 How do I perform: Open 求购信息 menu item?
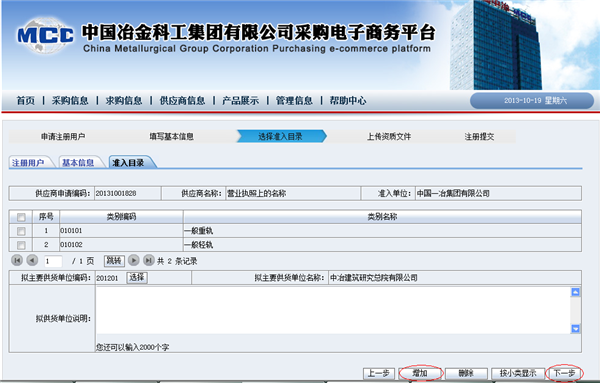coord(124,101)
